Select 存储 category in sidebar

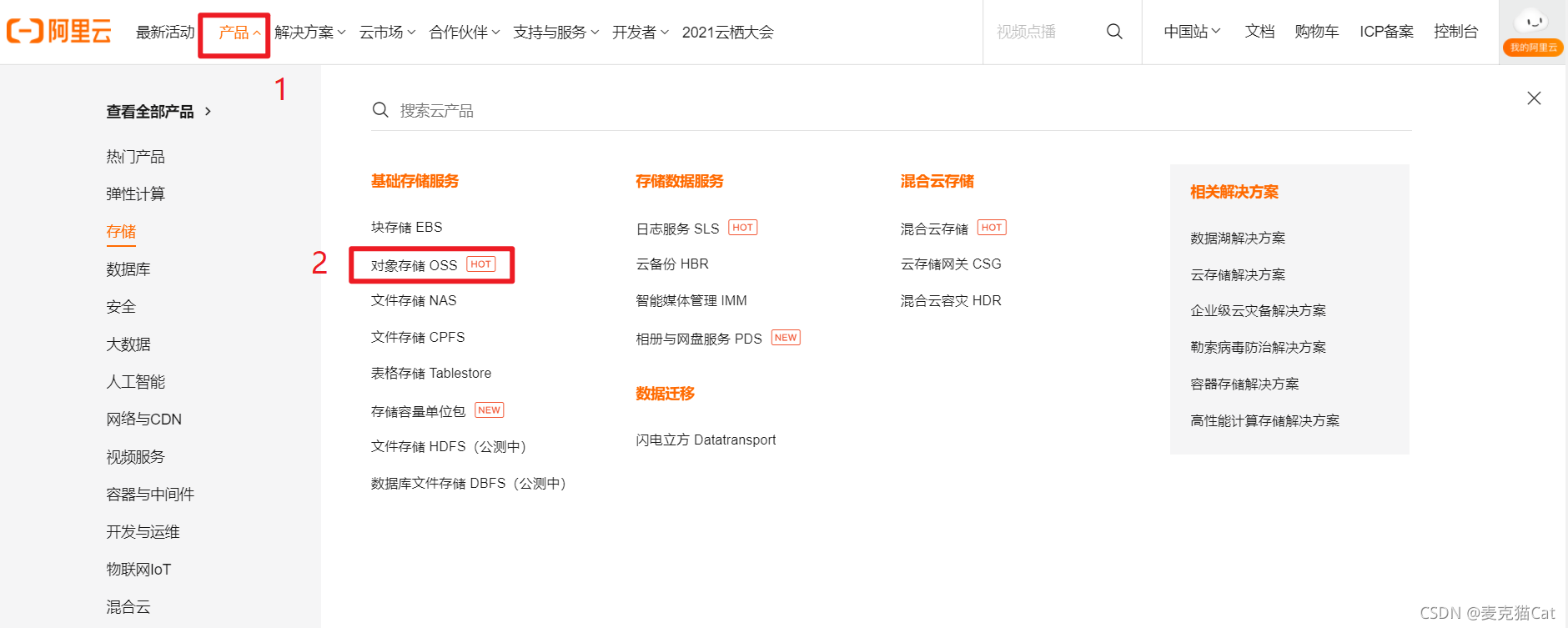121,232
